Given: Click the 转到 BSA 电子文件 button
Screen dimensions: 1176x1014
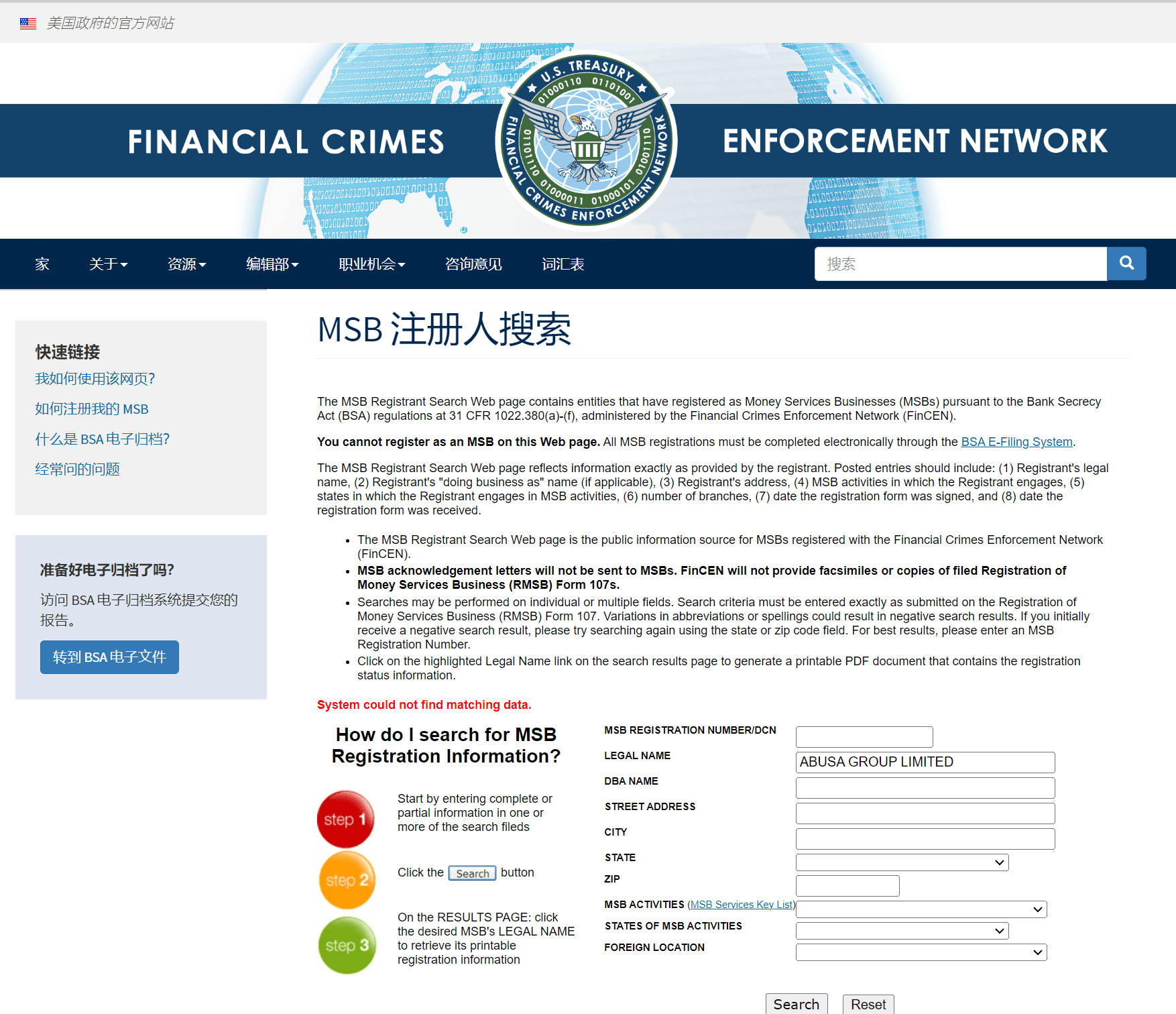Looking at the screenshot, I should click(x=109, y=657).
